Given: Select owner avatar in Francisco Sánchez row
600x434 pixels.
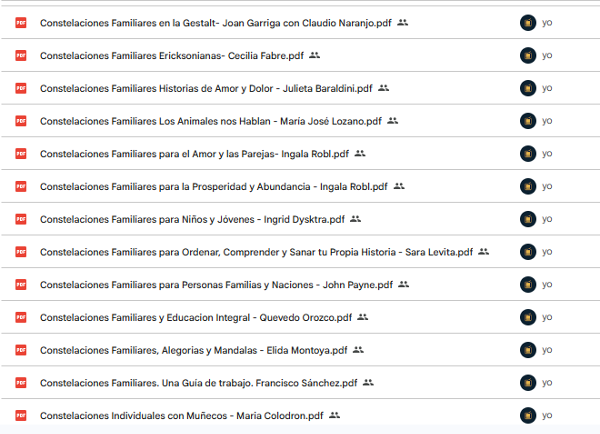Looking at the screenshot, I should (528, 383).
